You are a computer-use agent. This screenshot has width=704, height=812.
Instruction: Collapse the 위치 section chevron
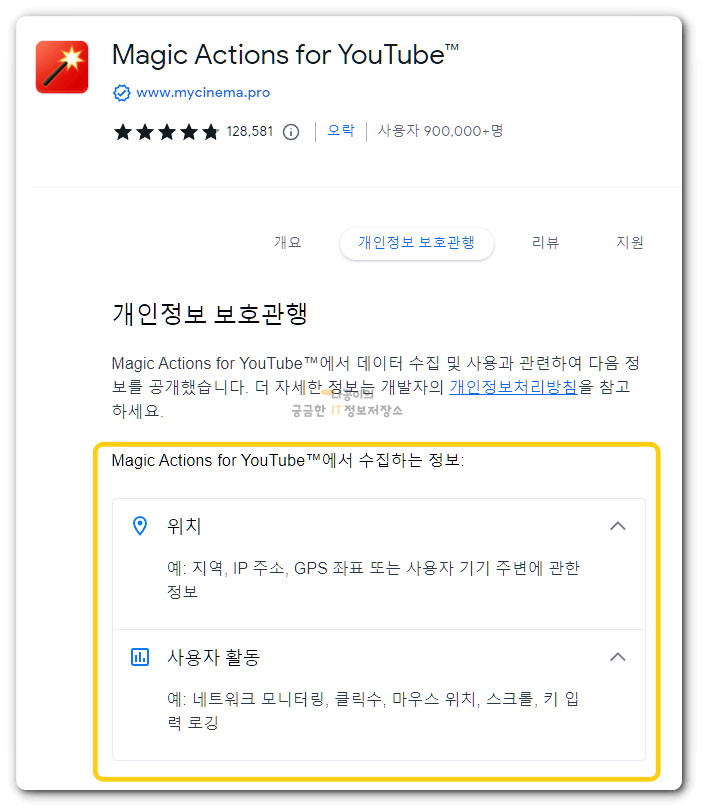pos(617,526)
